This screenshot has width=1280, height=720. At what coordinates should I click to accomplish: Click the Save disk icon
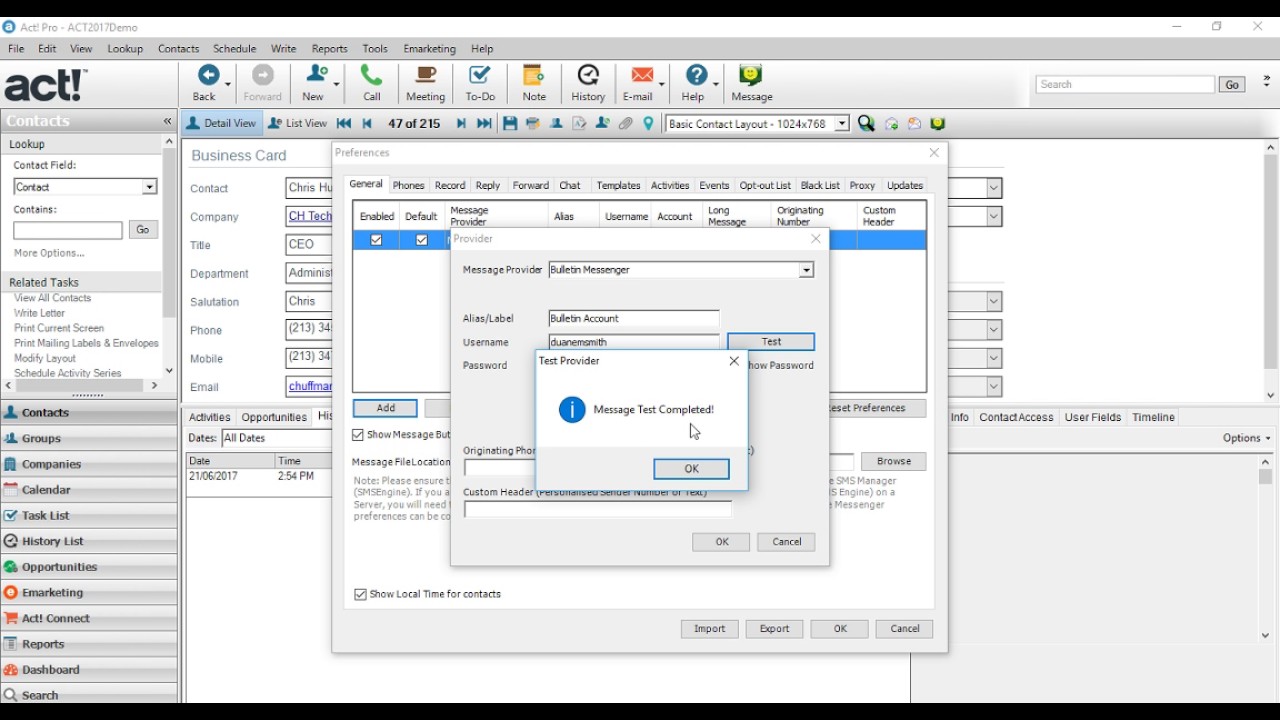pos(510,124)
